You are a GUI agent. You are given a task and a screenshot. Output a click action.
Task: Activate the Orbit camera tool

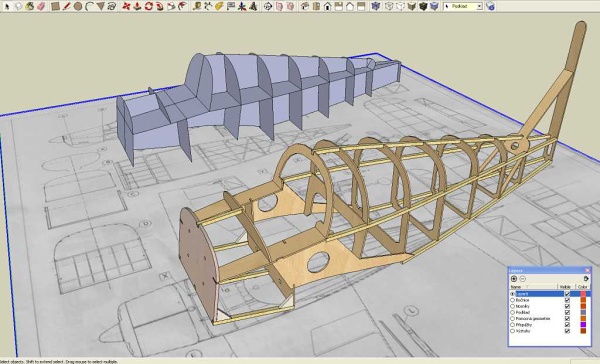coord(268,6)
